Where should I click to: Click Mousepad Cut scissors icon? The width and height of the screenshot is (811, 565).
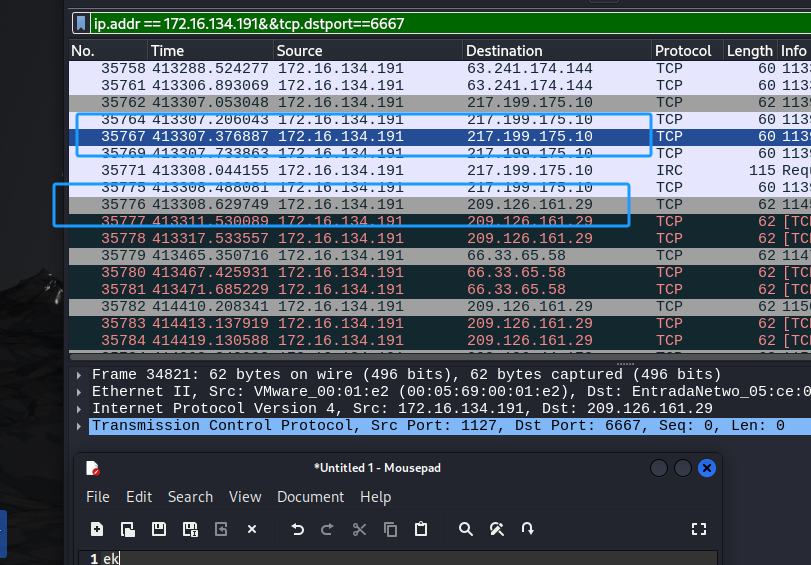[x=359, y=529]
